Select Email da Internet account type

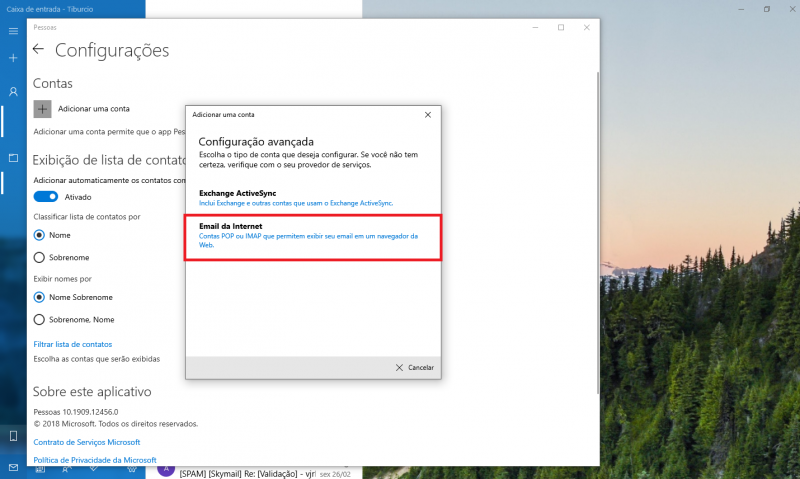pos(313,238)
